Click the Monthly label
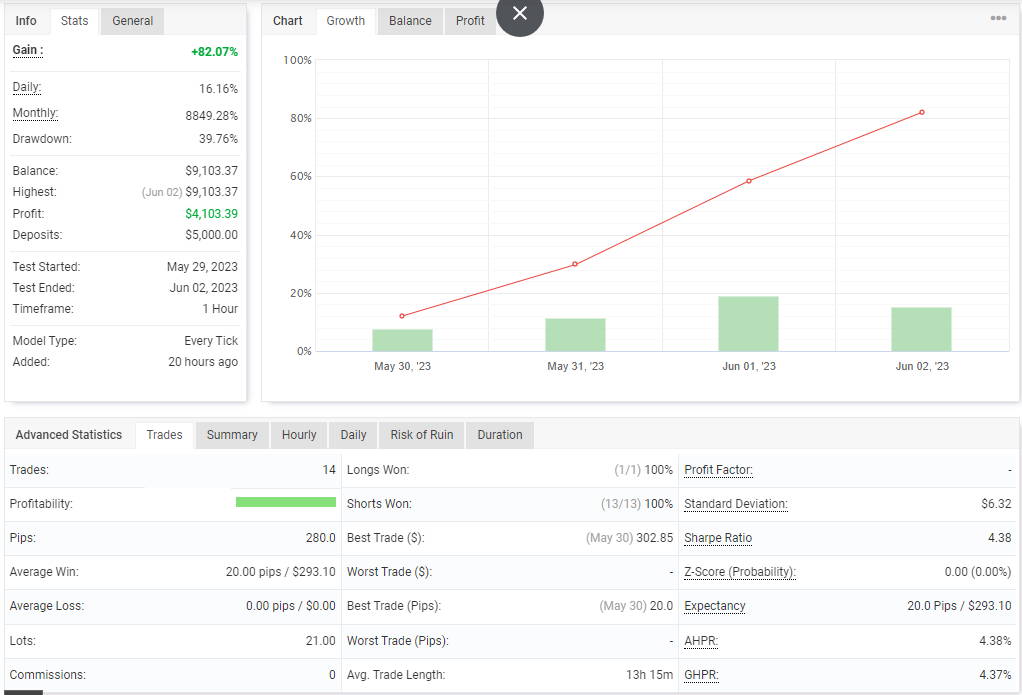 tap(35, 113)
